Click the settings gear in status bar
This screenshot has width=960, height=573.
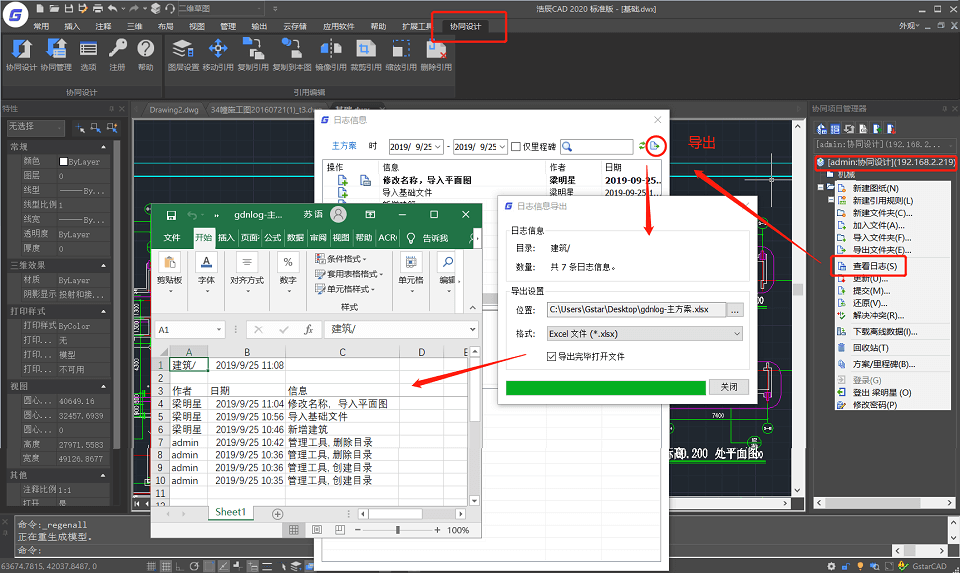pyautogui.click(x=831, y=566)
